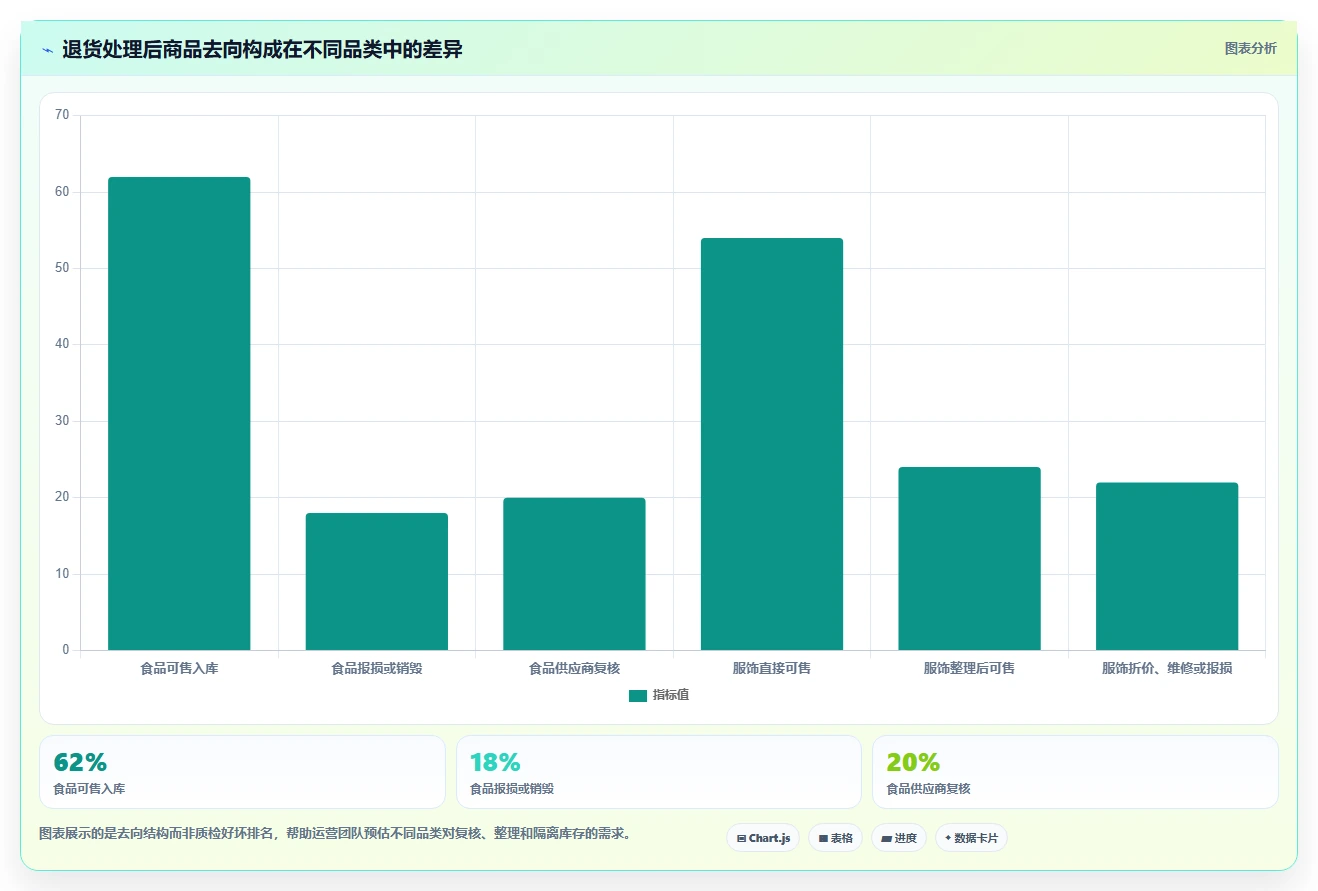The width and height of the screenshot is (1318, 891).
Task: Click the y-axis value 60
Action: click(x=62, y=192)
